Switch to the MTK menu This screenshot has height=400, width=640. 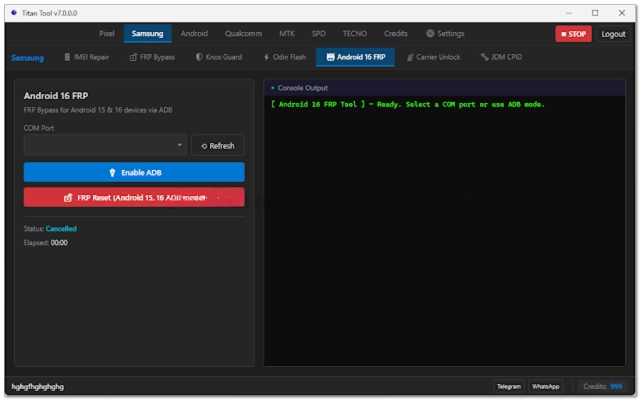coord(286,34)
